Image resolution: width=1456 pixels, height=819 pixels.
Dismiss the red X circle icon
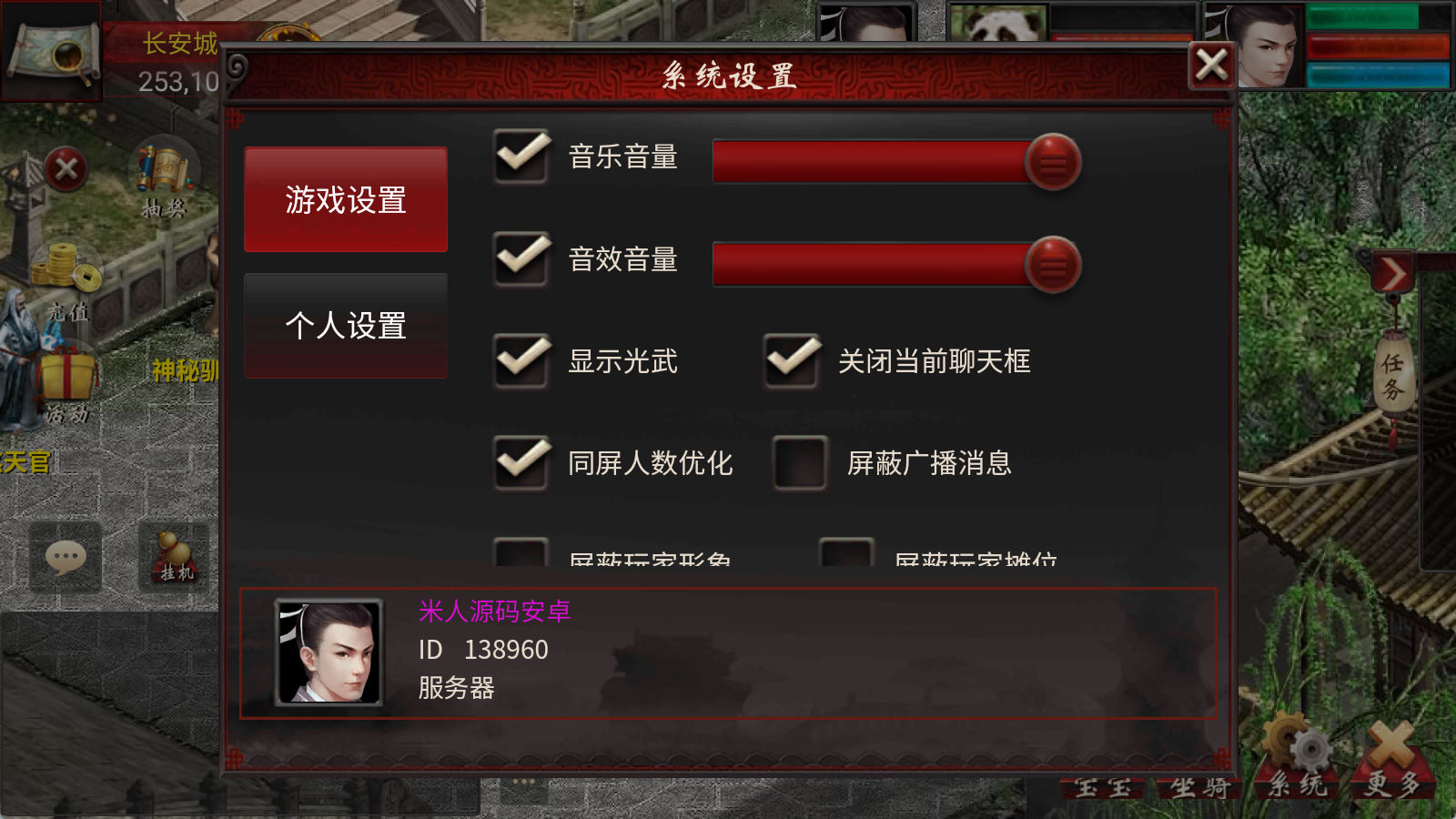(66, 169)
